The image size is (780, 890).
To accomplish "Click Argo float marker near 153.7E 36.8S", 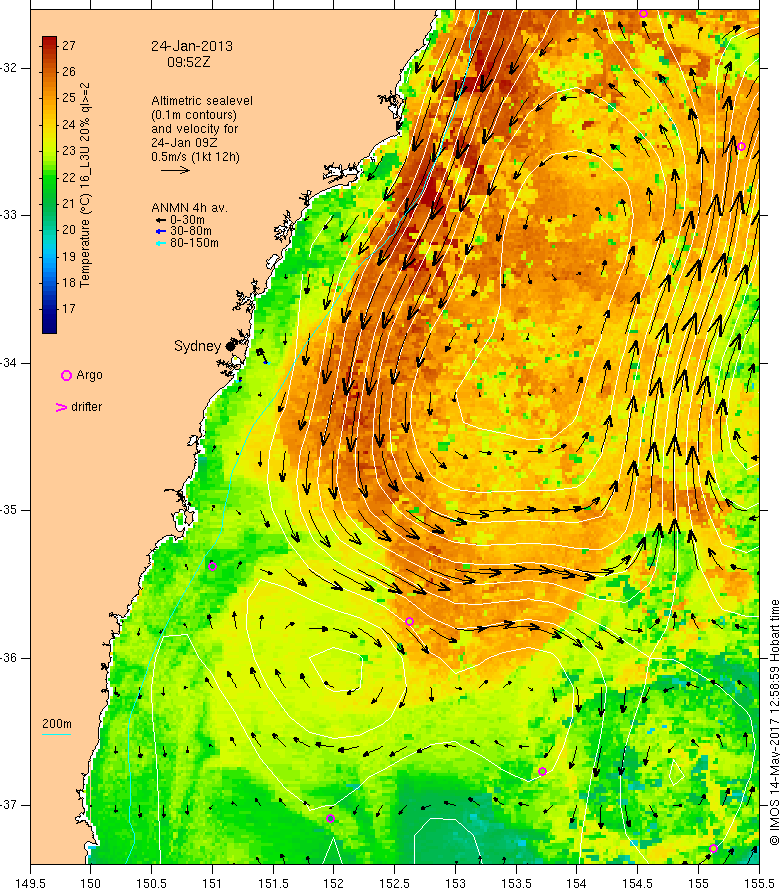I will point(542,771).
